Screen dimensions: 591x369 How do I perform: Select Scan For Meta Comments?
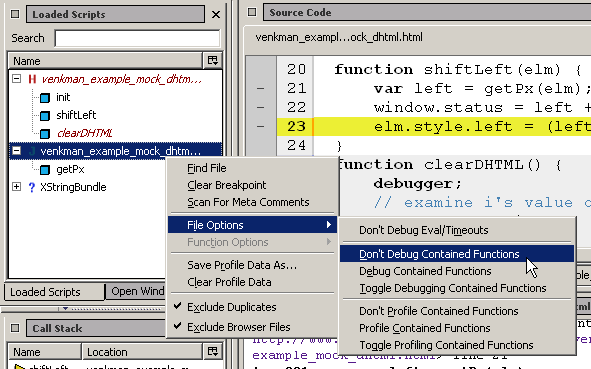click(253, 202)
